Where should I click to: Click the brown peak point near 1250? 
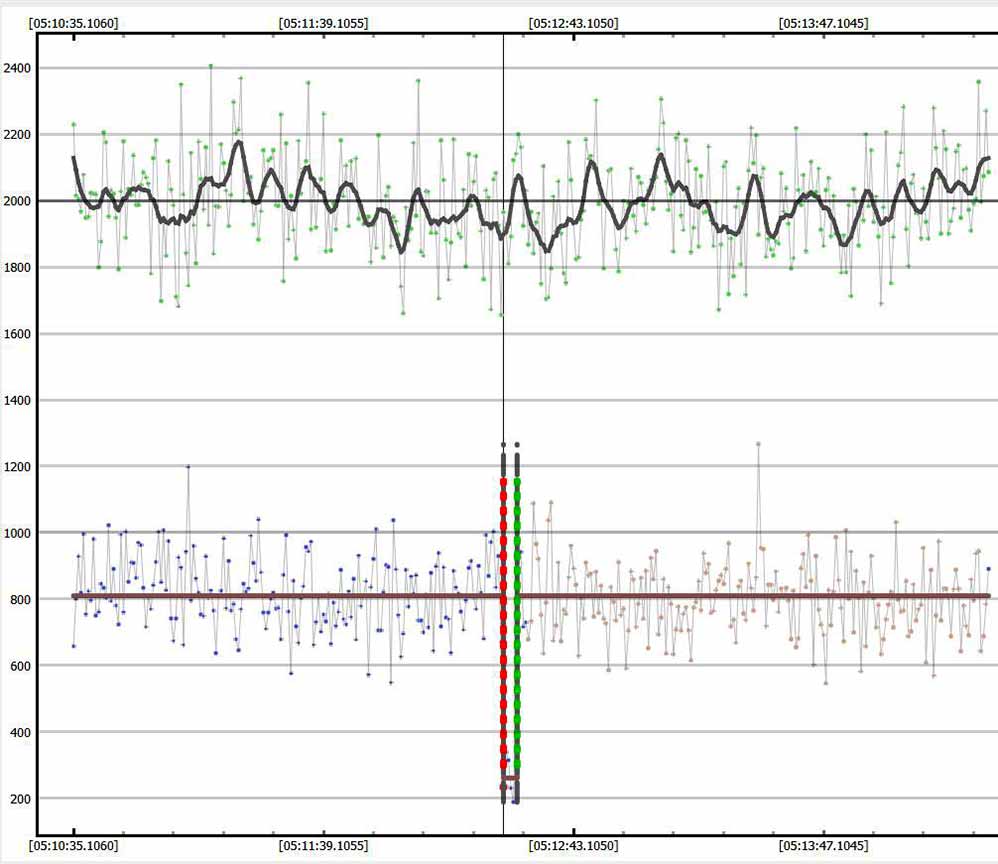pyautogui.click(x=758, y=444)
